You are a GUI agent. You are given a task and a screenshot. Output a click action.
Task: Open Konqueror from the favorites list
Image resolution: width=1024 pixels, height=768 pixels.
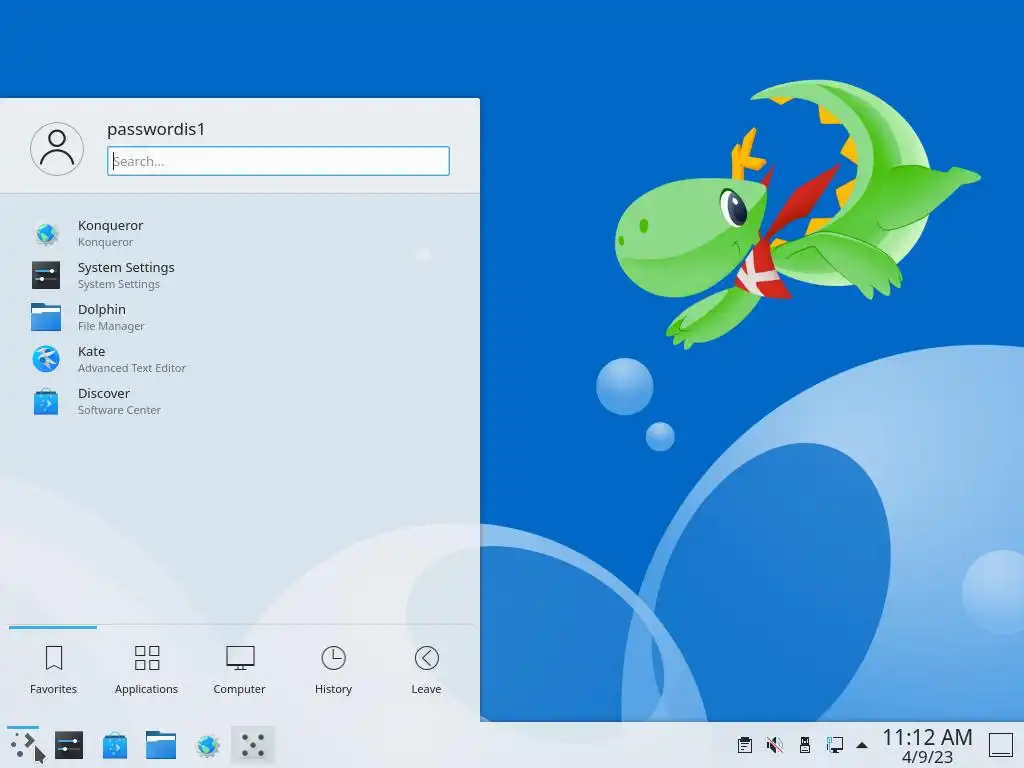(239, 233)
